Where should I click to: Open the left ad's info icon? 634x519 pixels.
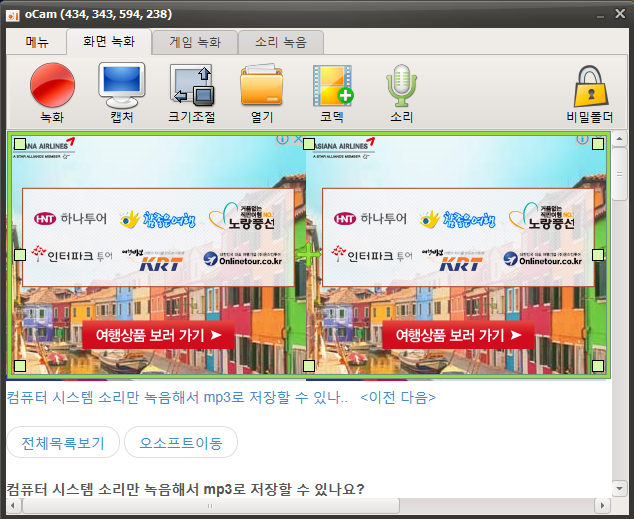(x=282, y=140)
